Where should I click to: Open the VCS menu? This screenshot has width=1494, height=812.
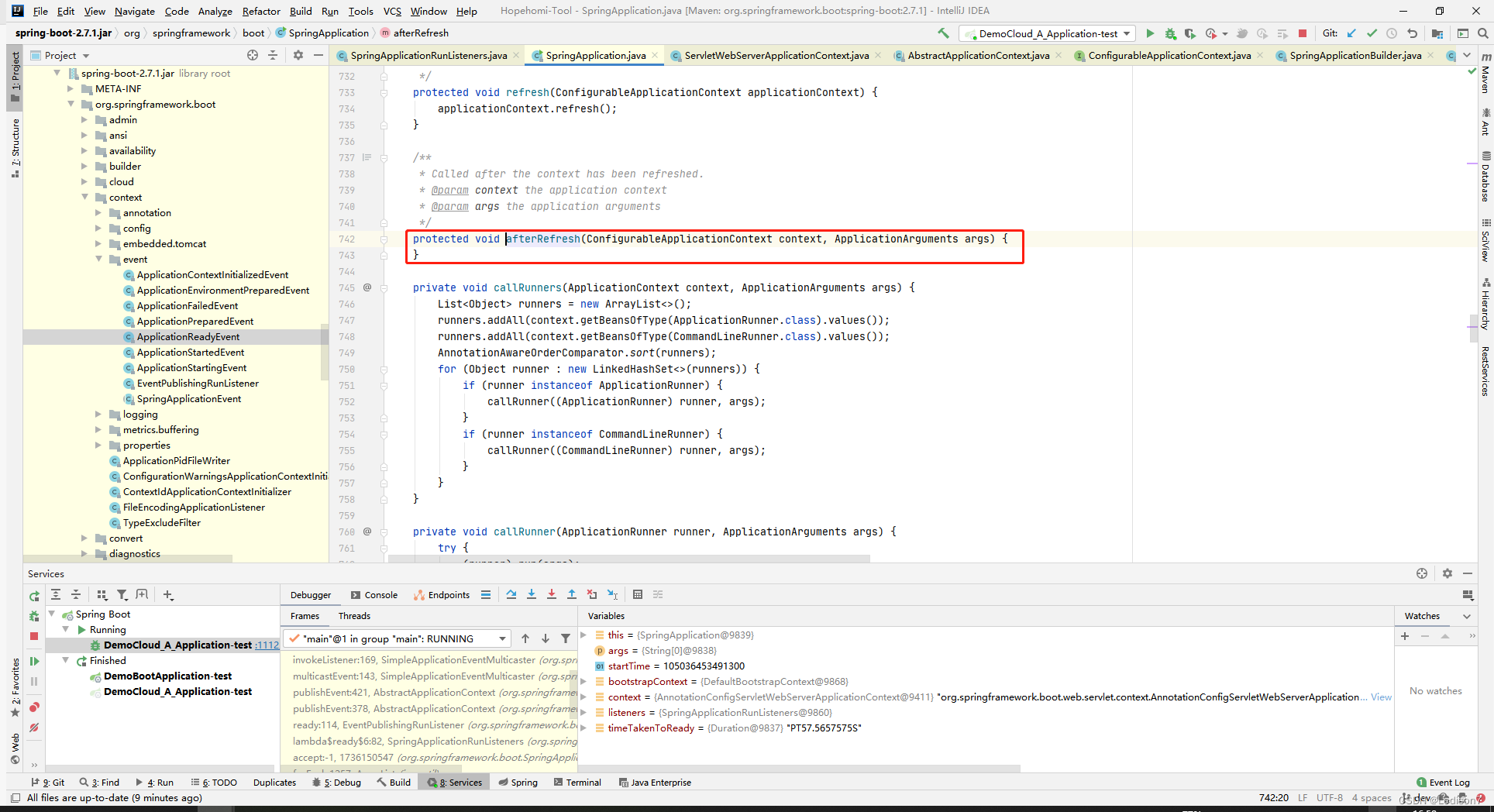tap(392, 11)
